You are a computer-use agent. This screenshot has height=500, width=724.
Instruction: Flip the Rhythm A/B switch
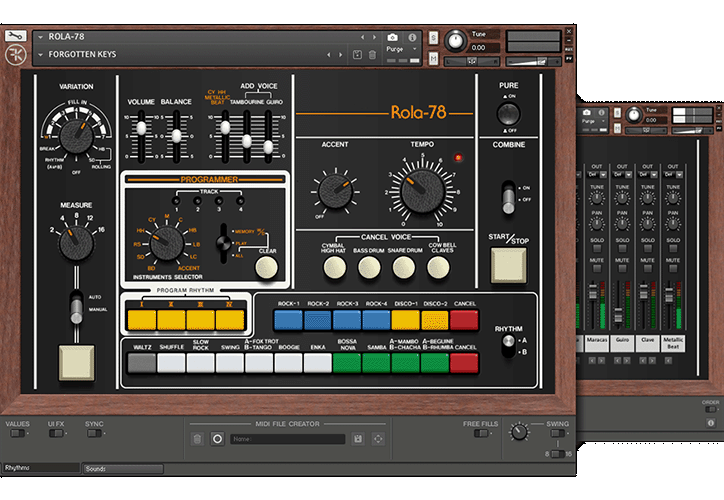508,346
